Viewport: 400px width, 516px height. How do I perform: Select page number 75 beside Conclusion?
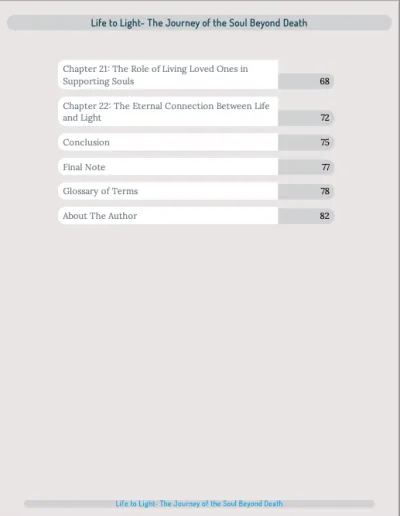(x=325, y=142)
